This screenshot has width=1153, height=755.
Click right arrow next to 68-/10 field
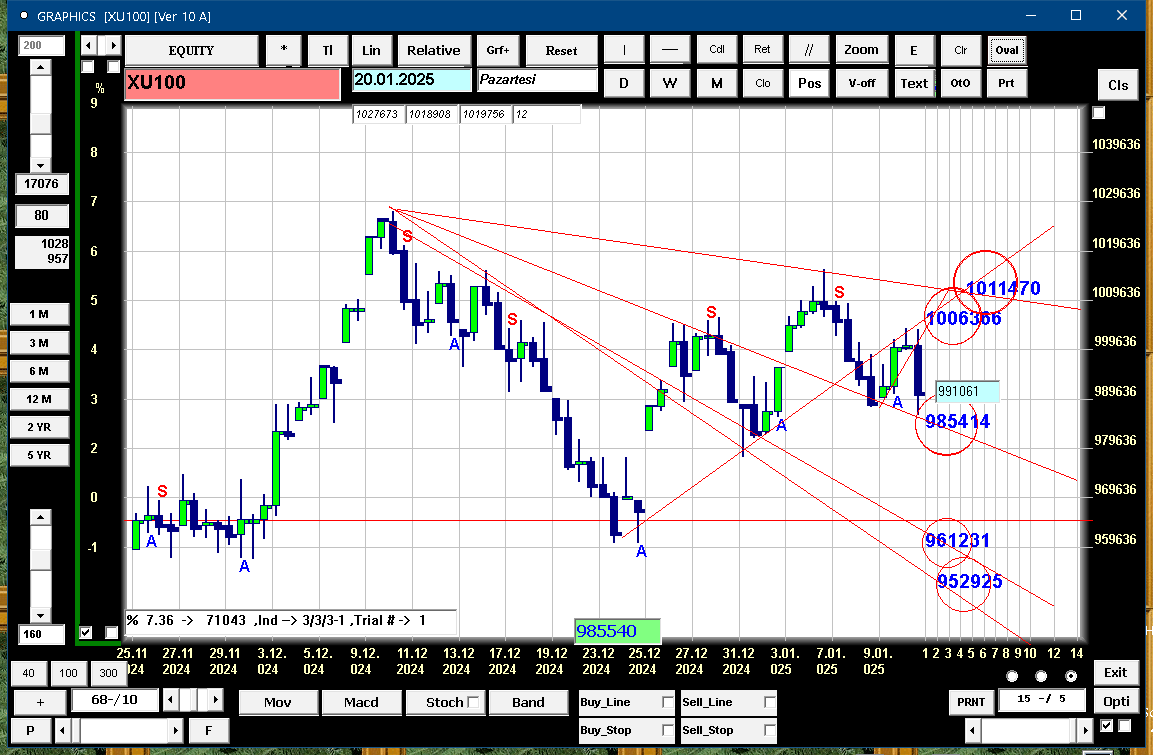(x=215, y=699)
